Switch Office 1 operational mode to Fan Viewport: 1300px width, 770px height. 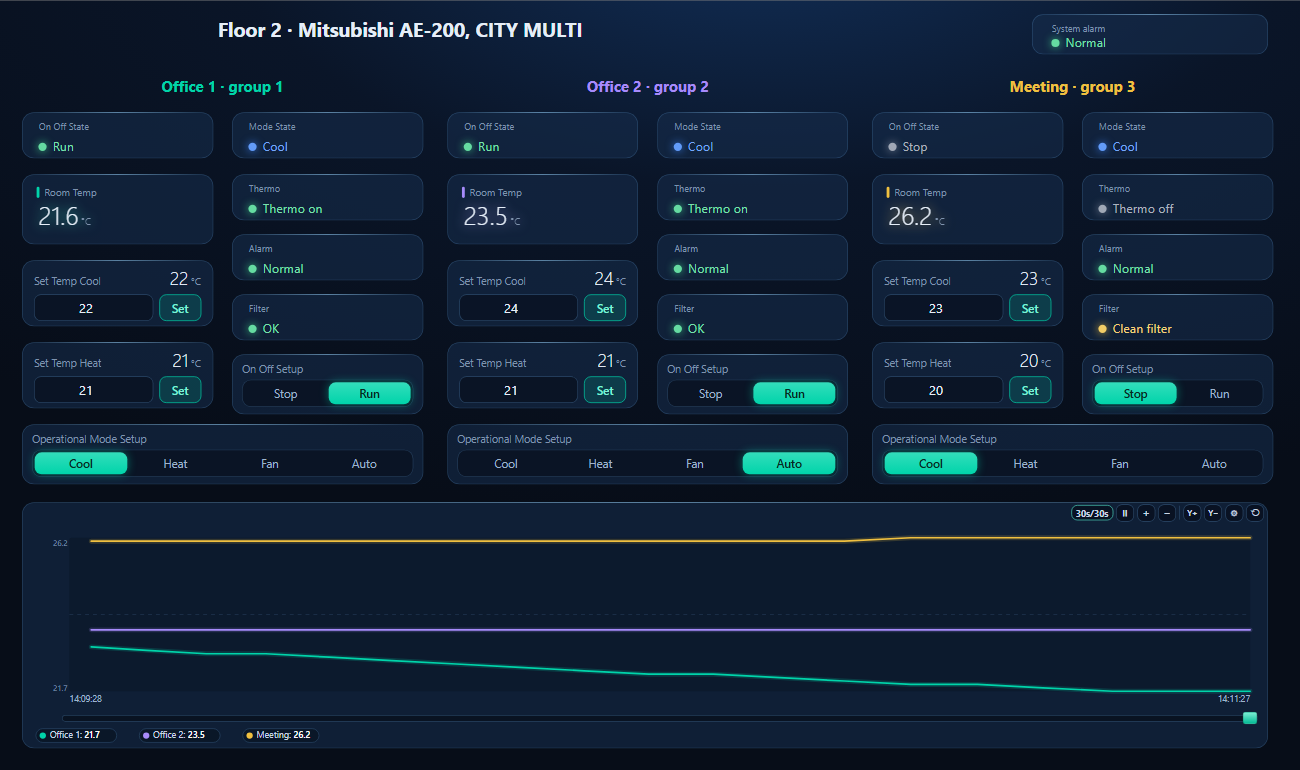(270, 463)
